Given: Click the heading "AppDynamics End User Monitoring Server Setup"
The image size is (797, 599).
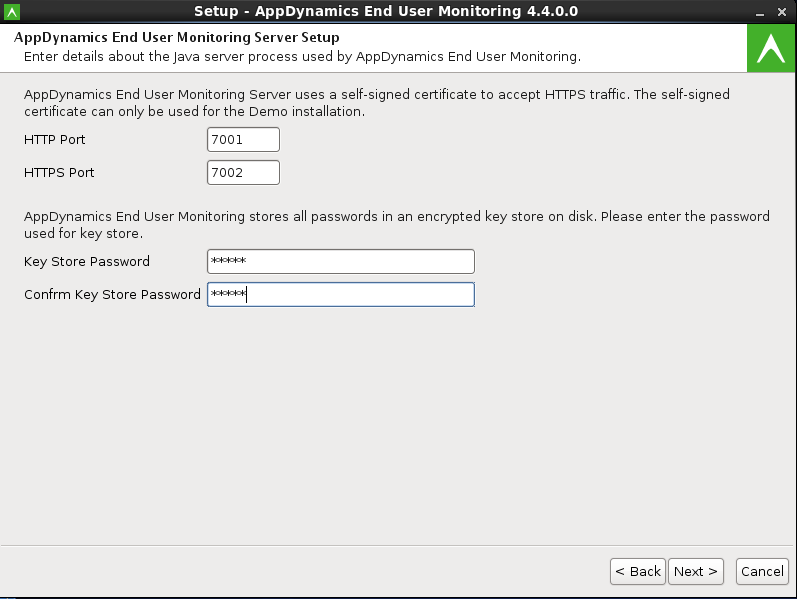Looking at the screenshot, I should [176, 38].
